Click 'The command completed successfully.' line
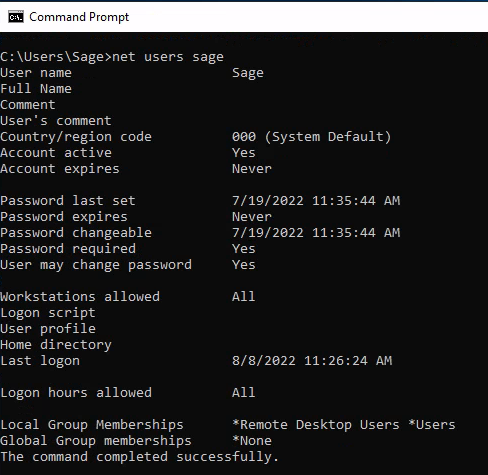Image resolution: width=488 pixels, height=475 pixels. click(139, 457)
